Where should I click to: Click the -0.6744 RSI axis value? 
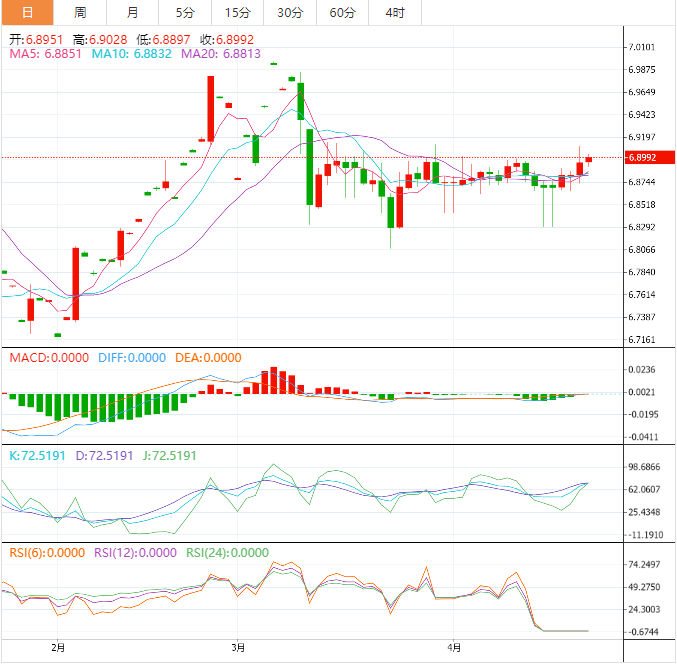[643, 632]
